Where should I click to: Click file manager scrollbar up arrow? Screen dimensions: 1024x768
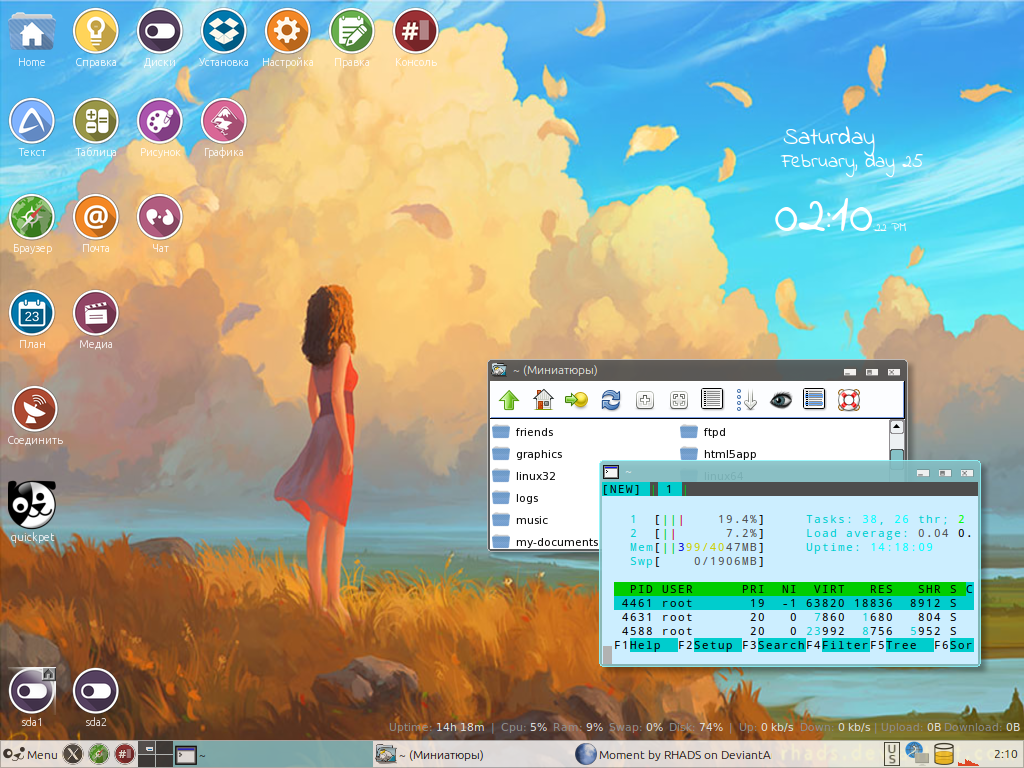[x=897, y=427]
